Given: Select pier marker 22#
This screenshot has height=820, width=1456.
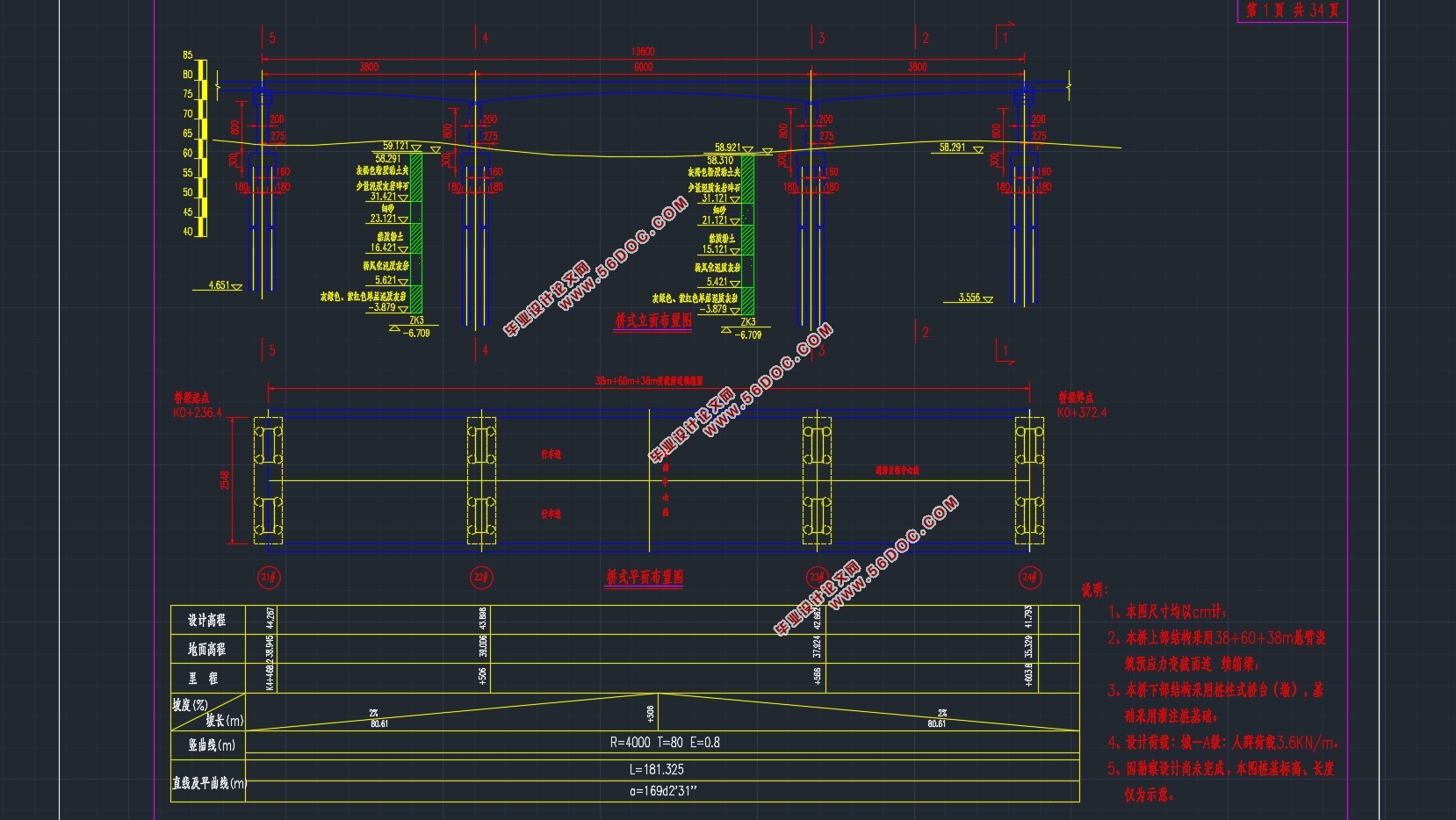Looking at the screenshot, I should pyautogui.click(x=481, y=578).
